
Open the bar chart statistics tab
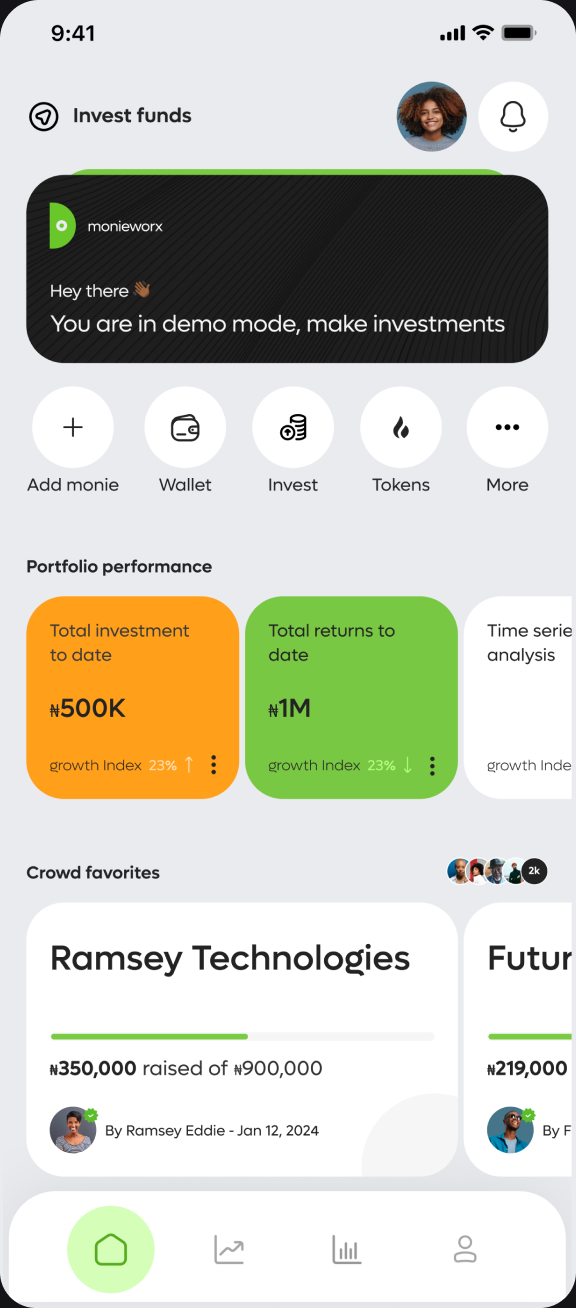[x=347, y=1250]
